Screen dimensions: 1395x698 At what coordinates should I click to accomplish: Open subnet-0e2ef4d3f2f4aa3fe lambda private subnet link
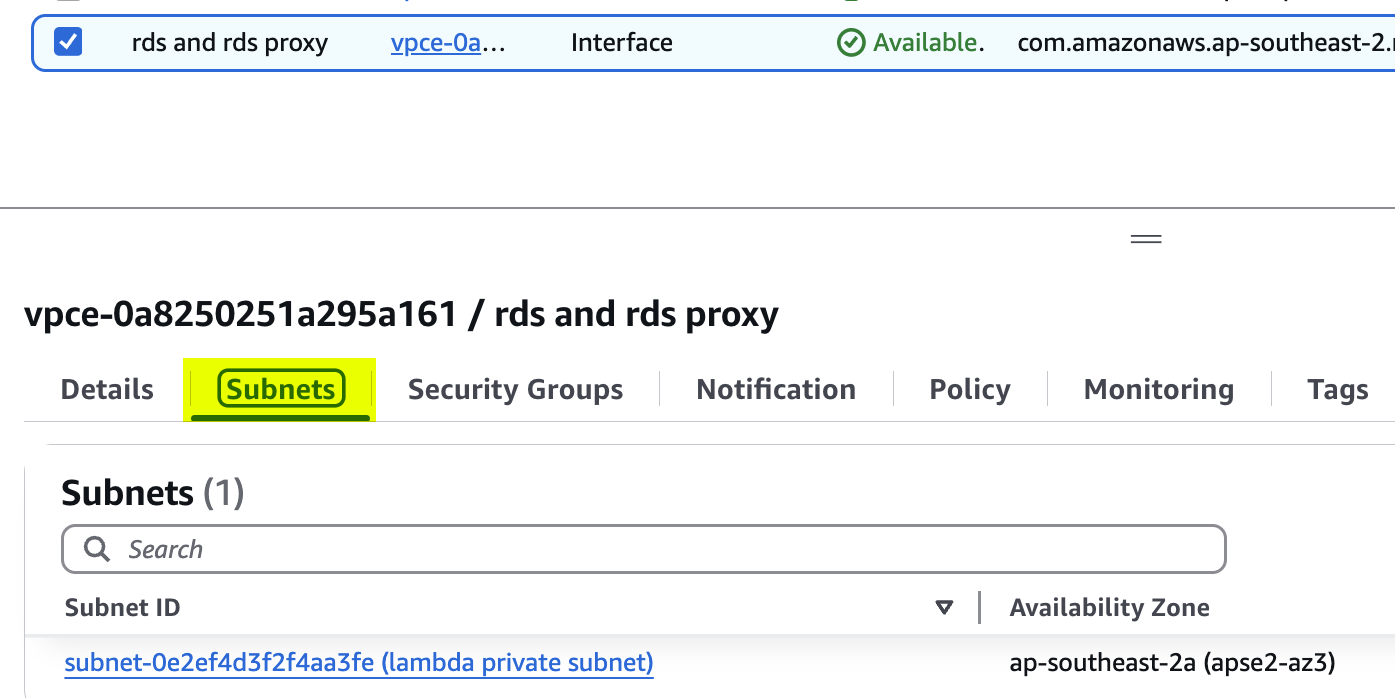pos(359,663)
